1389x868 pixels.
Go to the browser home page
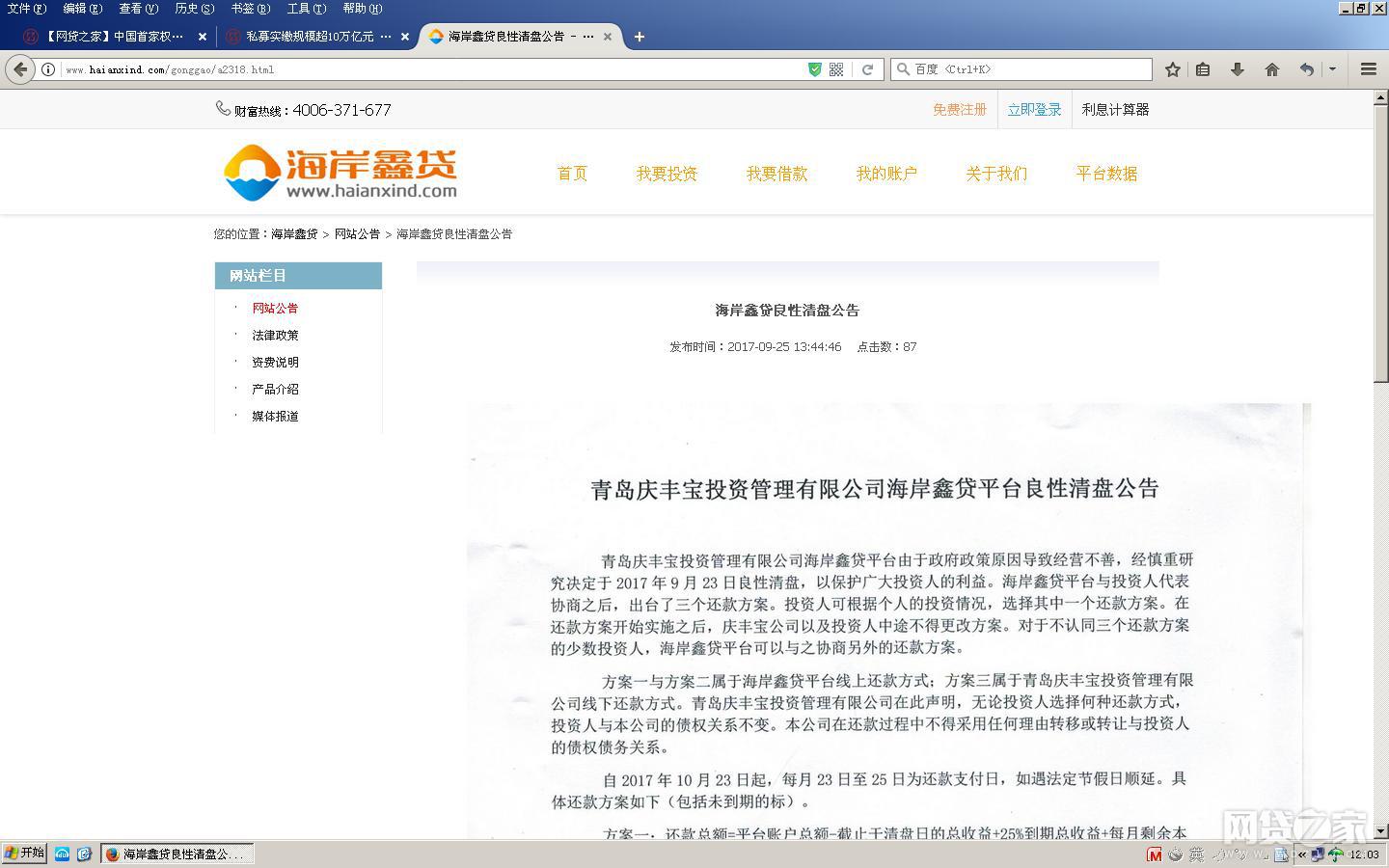tap(1272, 69)
